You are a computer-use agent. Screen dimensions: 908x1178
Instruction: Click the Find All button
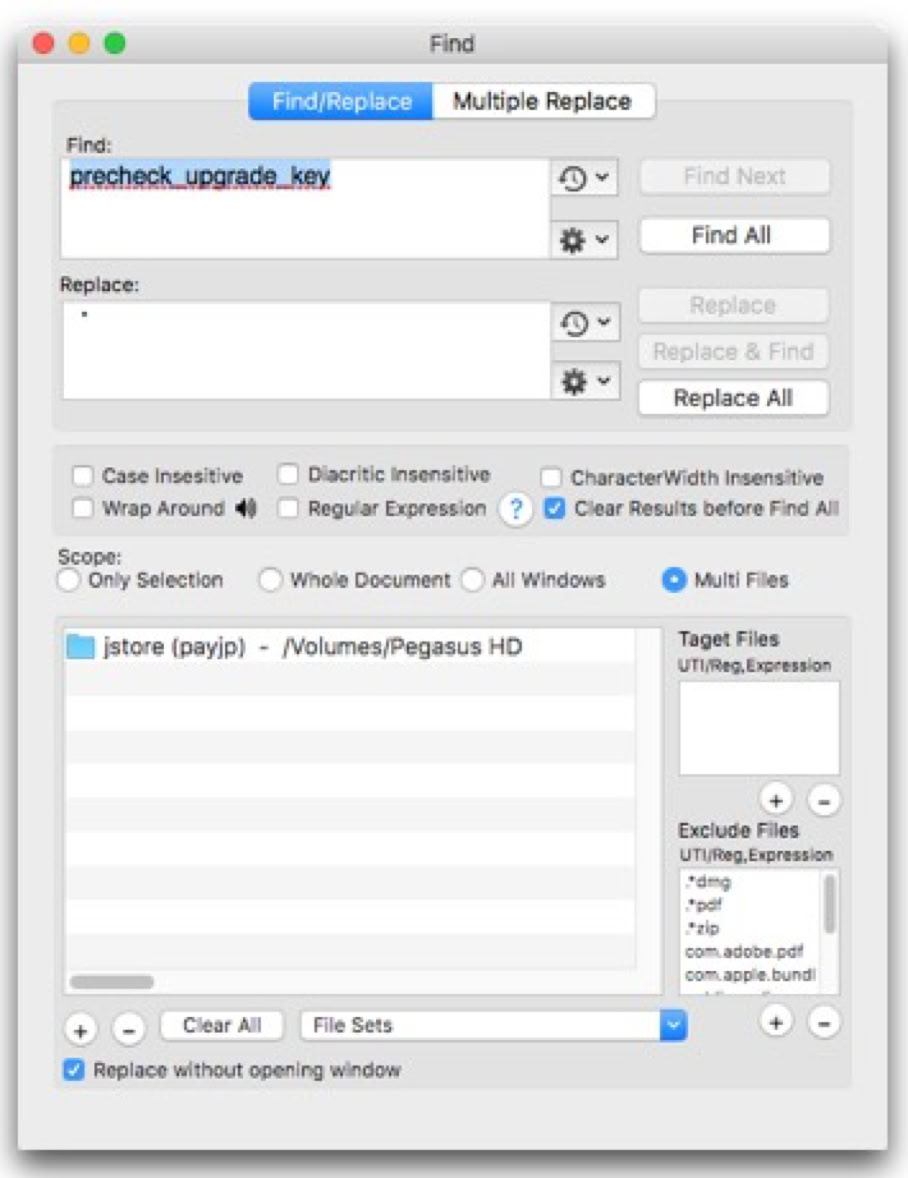click(733, 236)
